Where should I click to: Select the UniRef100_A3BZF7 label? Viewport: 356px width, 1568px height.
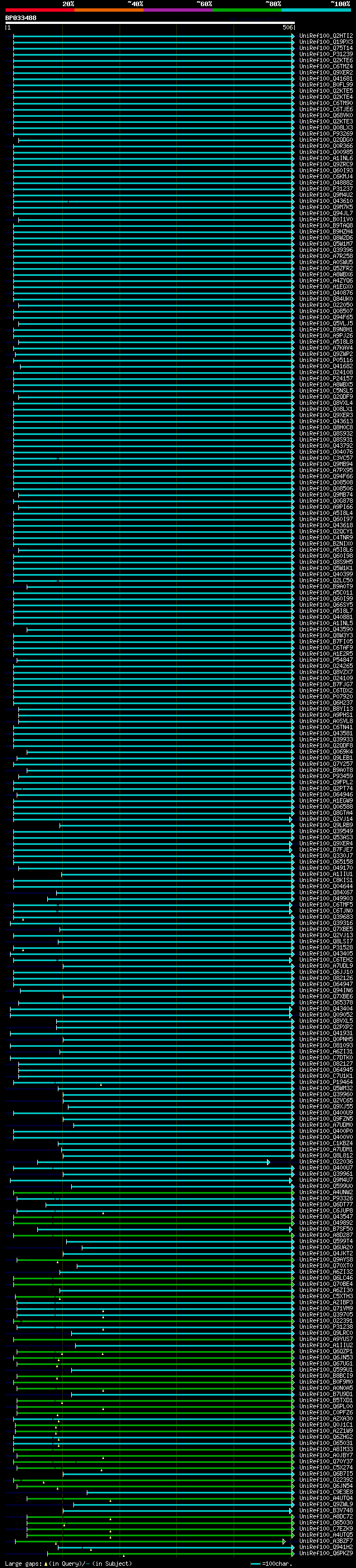[326, 1541]
